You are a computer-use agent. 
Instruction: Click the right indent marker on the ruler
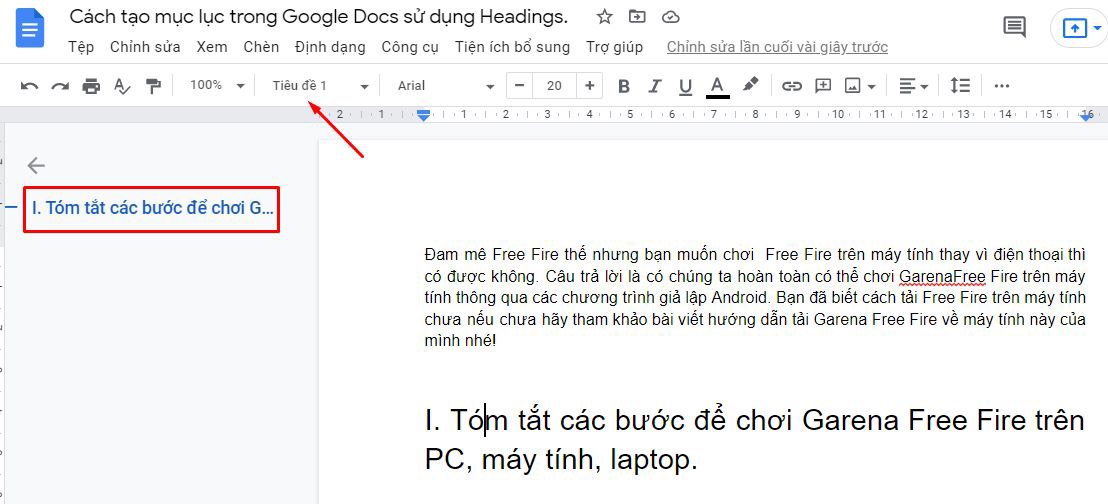click(1087, 116)
